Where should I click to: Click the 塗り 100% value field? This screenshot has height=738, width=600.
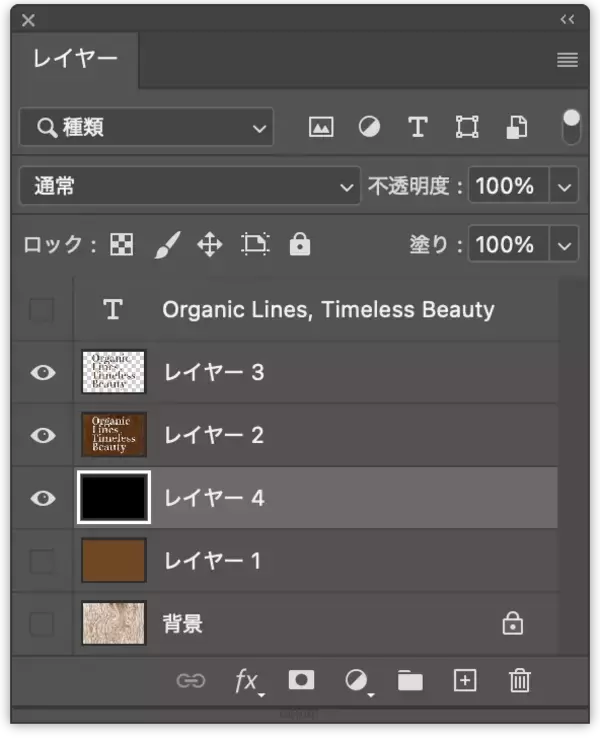click(509, 244)
